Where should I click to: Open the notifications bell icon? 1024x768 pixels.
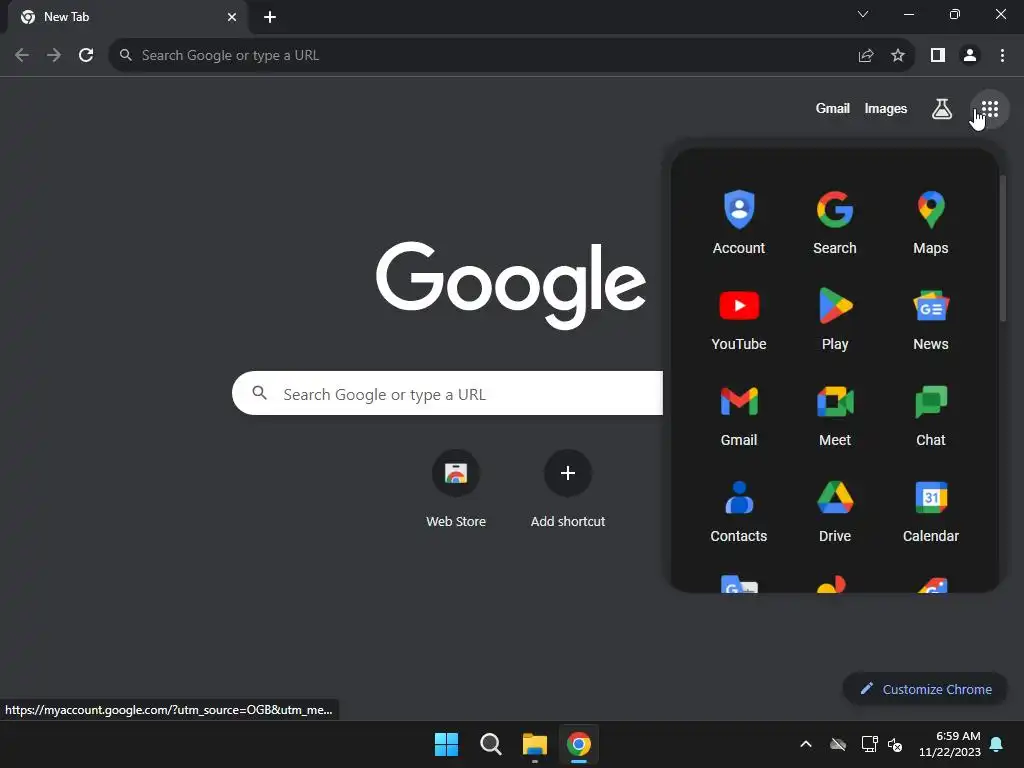(997, 744)
